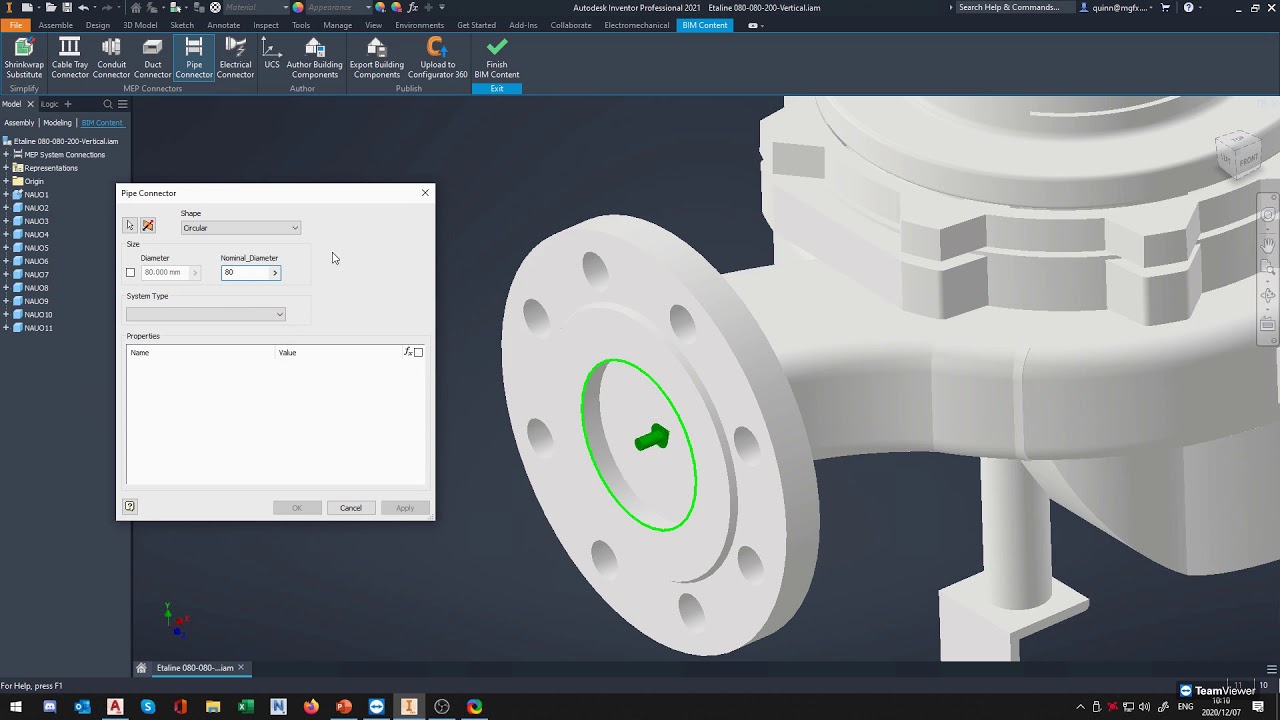Open the help button in the Pipe Connector dialog
This screenshot has height=720, width=1280.
pyautogui.click(x=130, y=506)
